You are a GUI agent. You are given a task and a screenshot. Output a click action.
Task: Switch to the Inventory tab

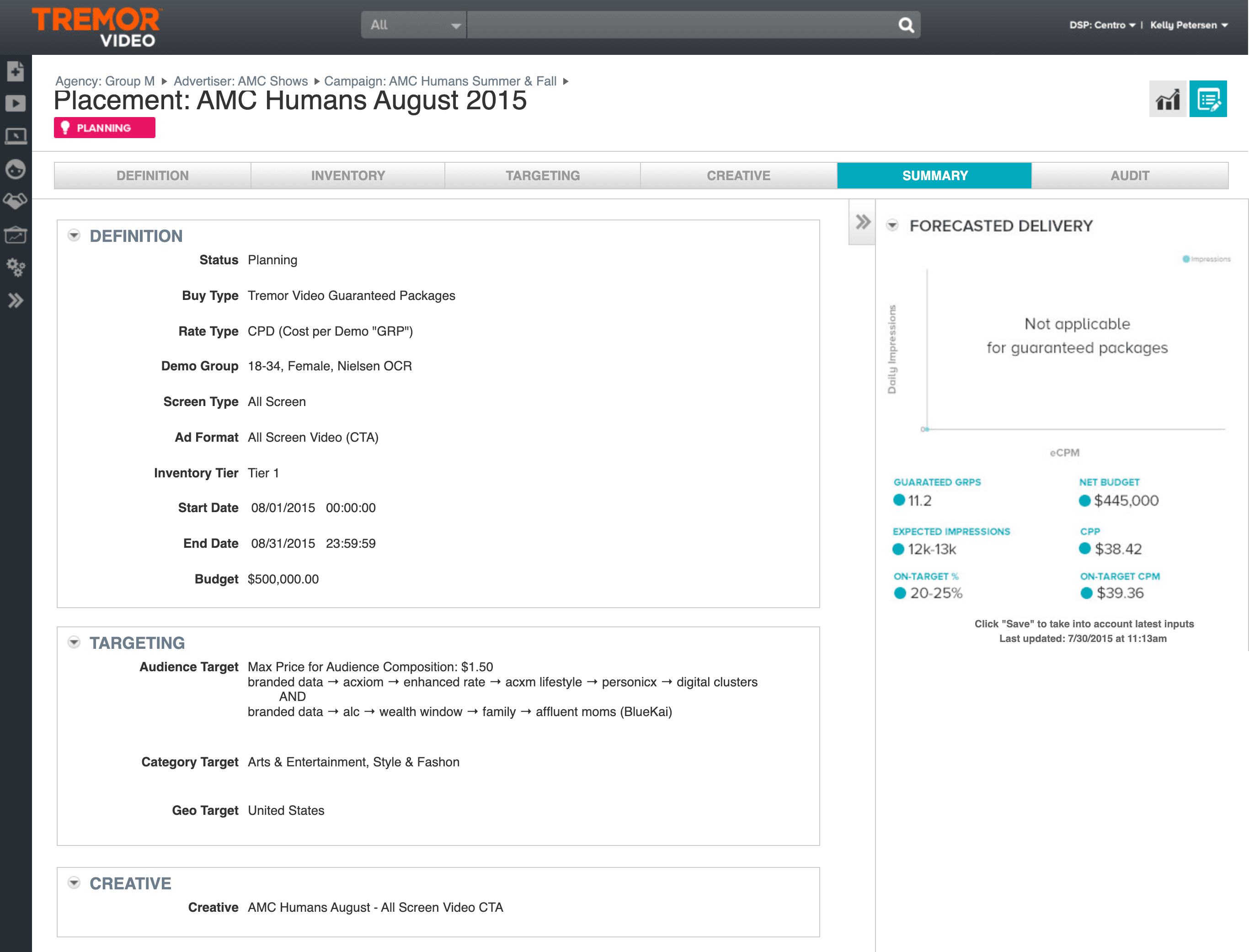tap(348, 176)
